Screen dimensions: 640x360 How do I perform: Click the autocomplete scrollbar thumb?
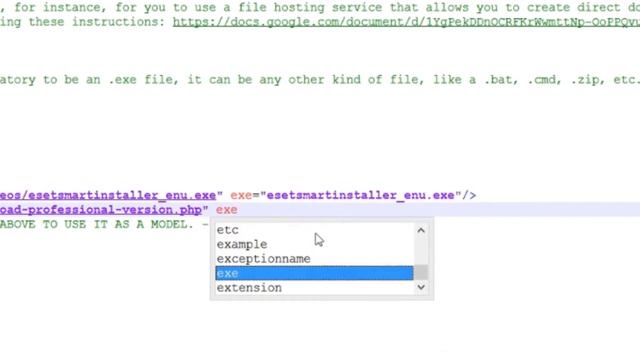pyautogui.click(x=421, y=273)
